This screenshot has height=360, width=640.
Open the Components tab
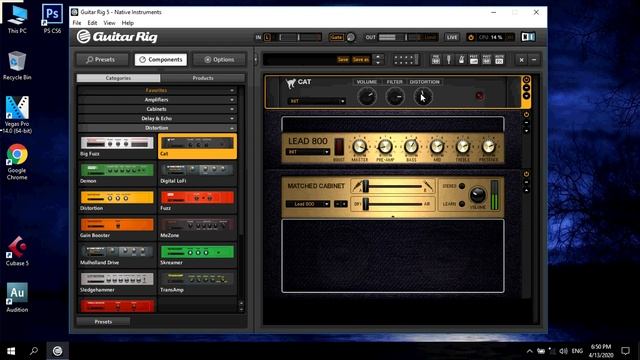[x=161, y=60]
